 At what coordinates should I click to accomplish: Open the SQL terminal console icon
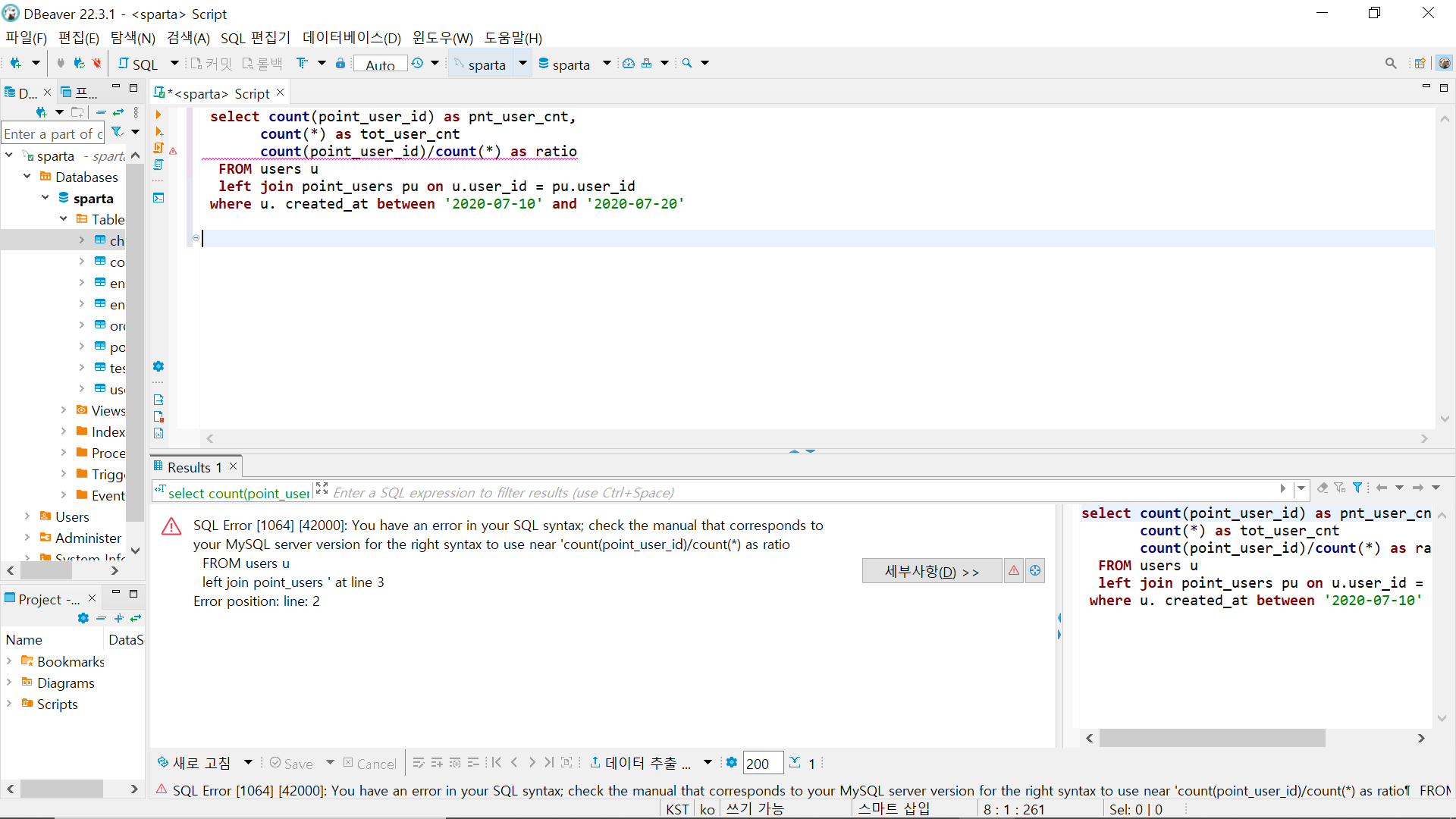click(158, 198)
